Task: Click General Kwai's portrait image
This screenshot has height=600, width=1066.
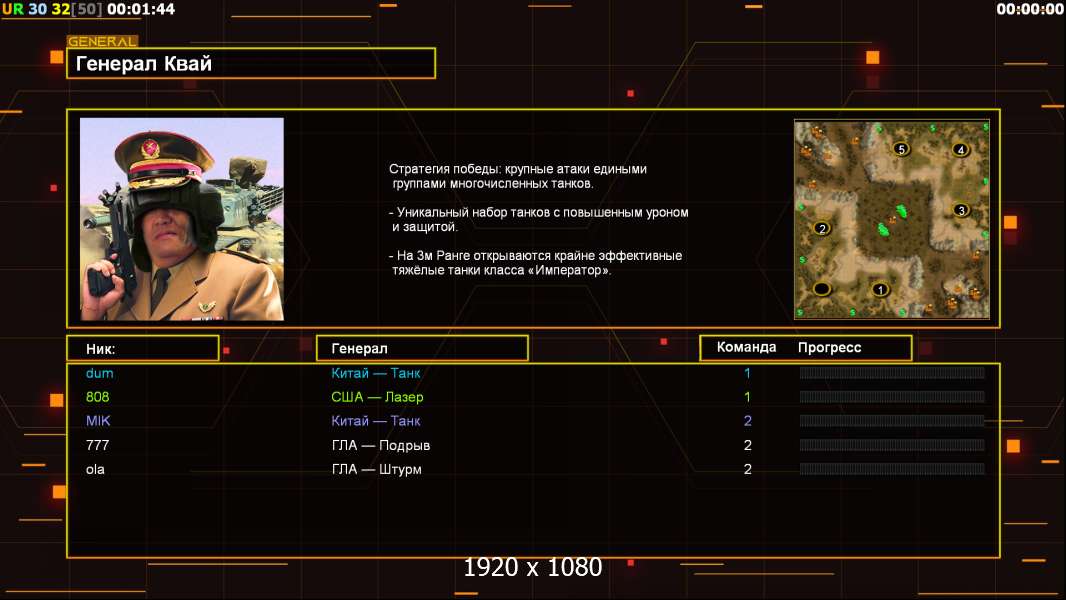Action: click(x=182, y=219)
